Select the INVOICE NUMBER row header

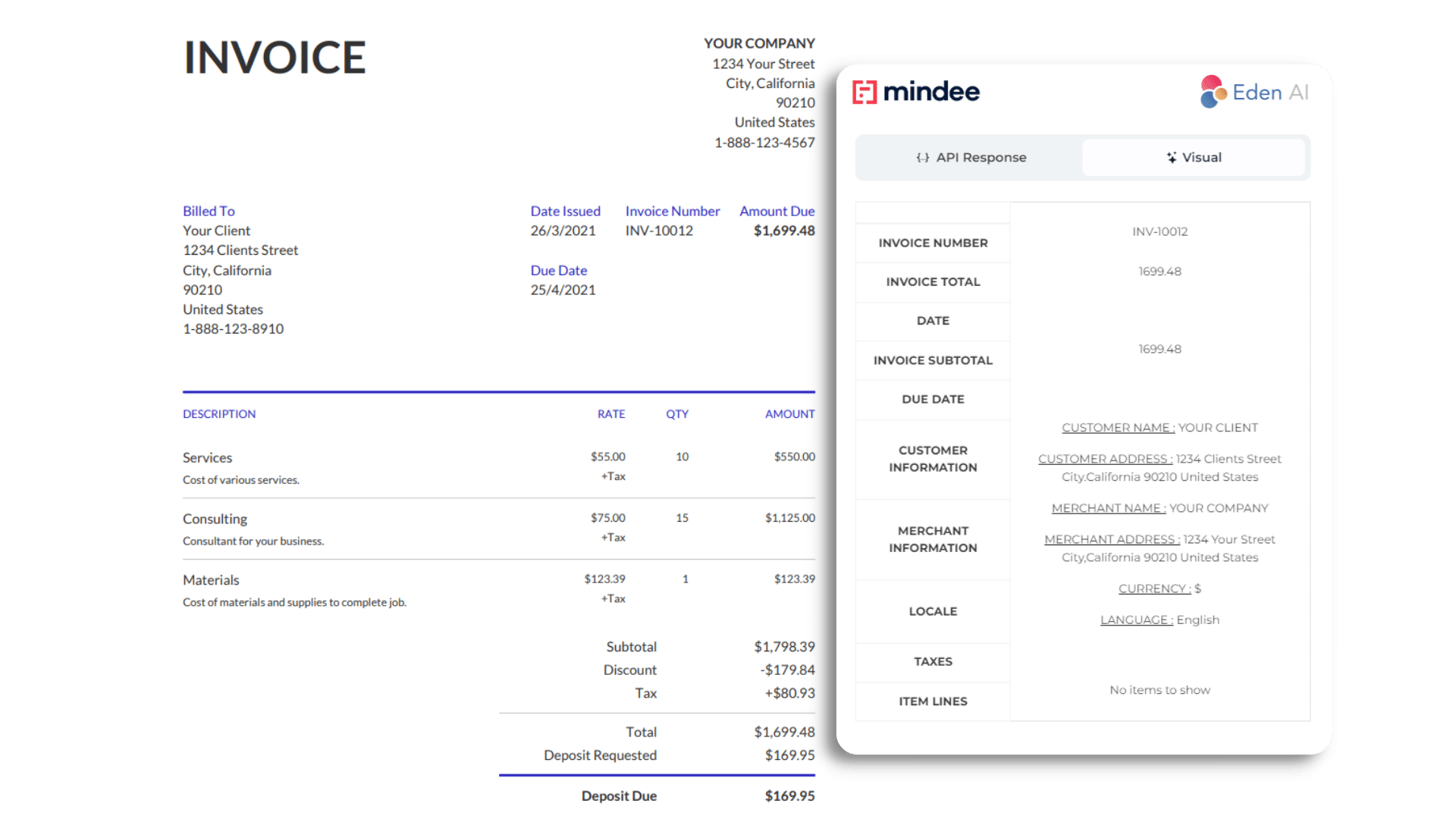(933, 243)
